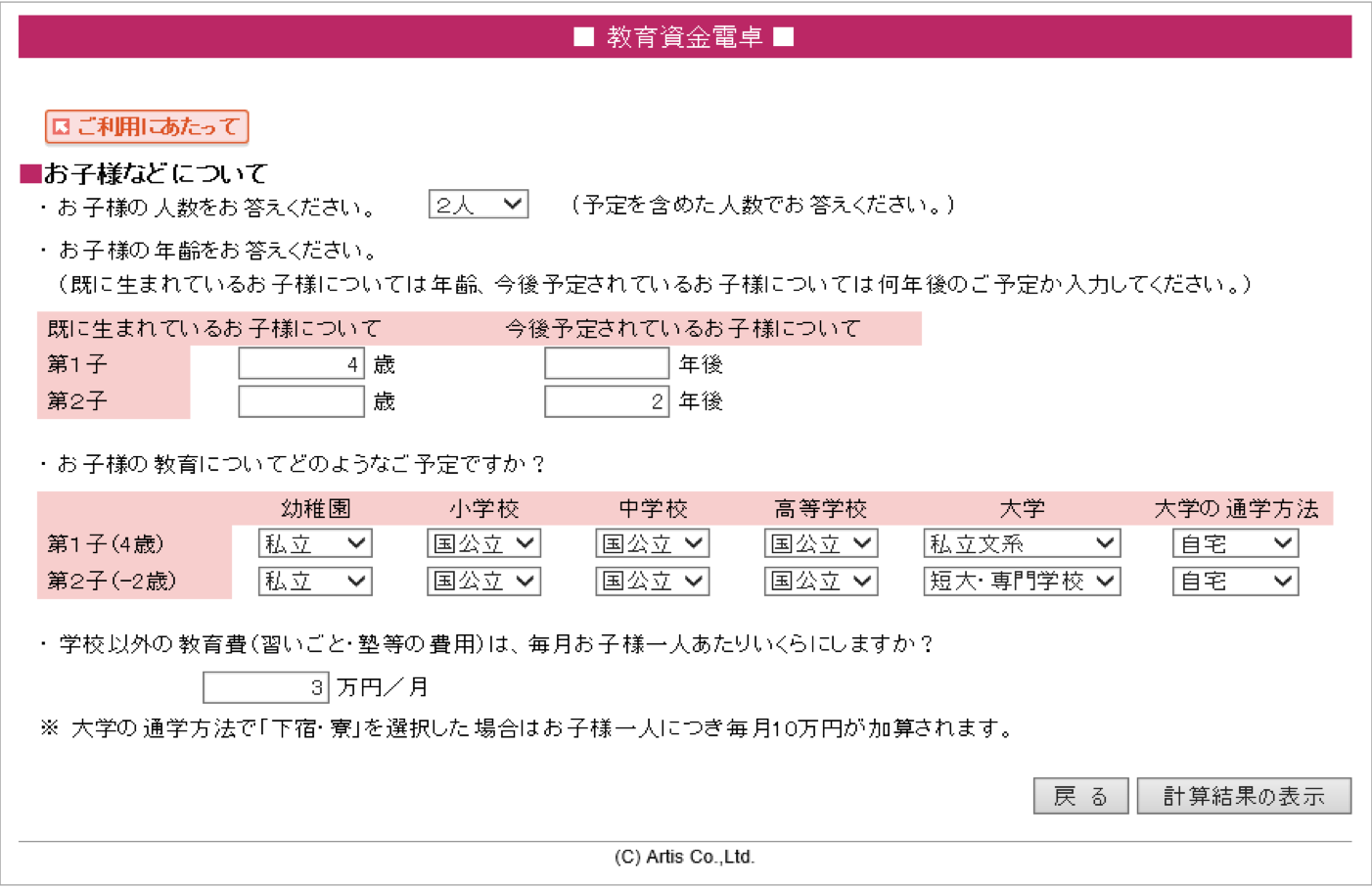This screenshot has width=1372, height=887.
Task: Open first child's kindergarten dropdown
Action: tap(314, 543)
